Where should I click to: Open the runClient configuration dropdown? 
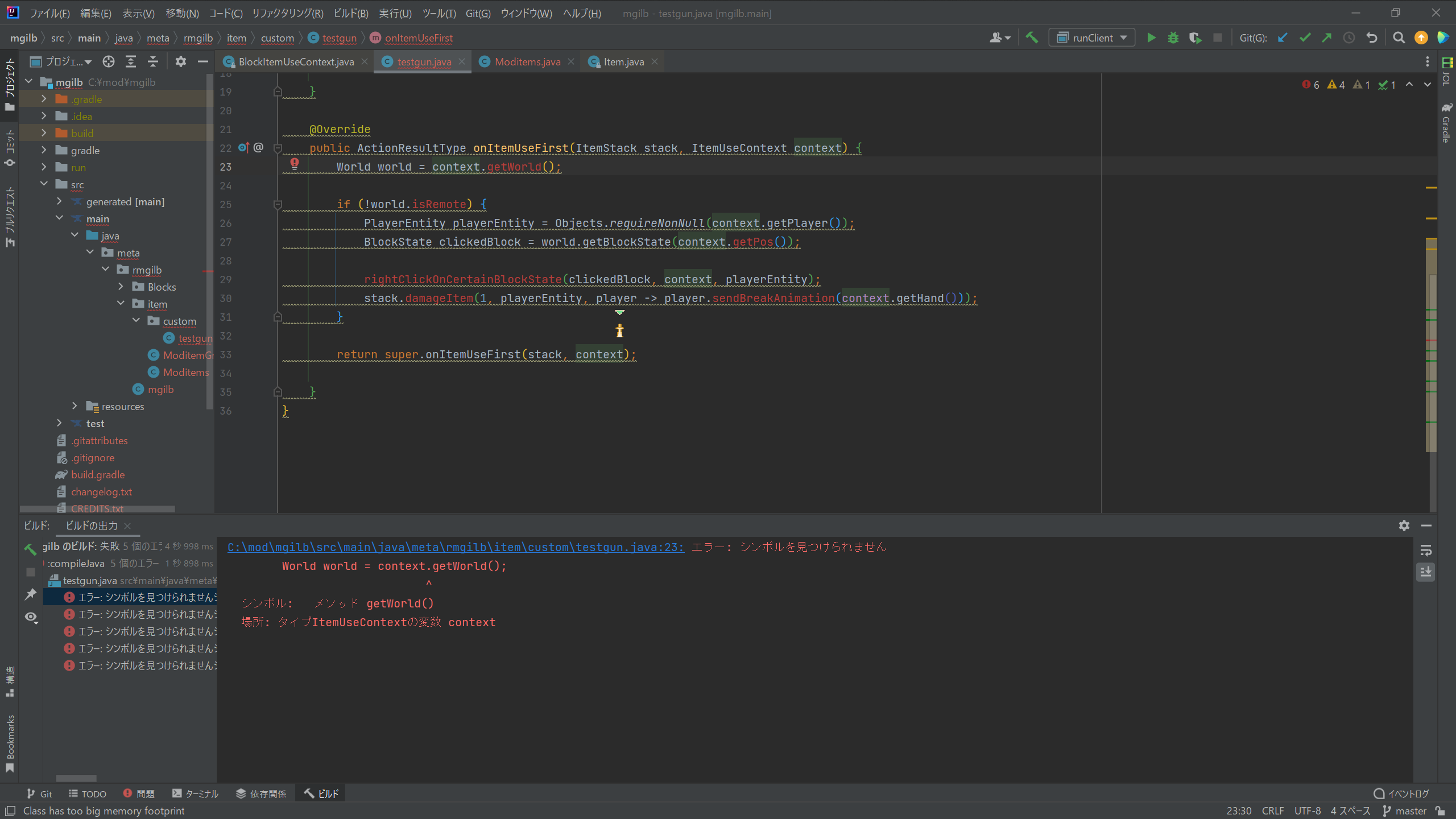tap(1091, 38)
